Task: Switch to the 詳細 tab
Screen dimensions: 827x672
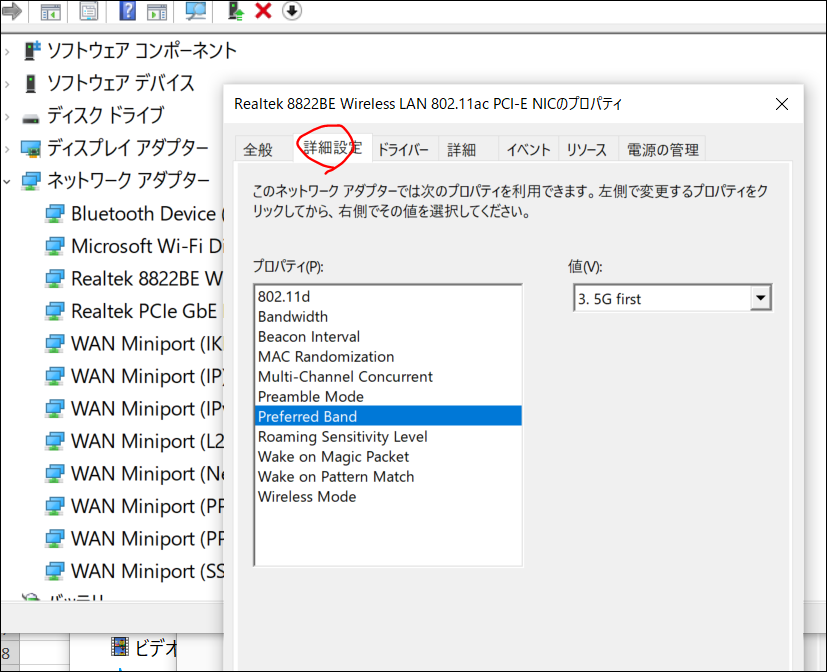Action: pos(461,150)
